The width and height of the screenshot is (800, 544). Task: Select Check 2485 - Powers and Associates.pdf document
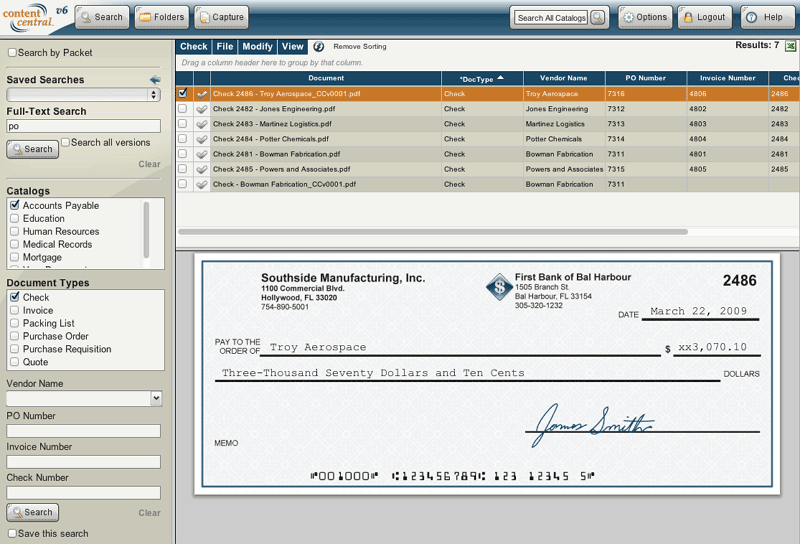tap(282, 169)
